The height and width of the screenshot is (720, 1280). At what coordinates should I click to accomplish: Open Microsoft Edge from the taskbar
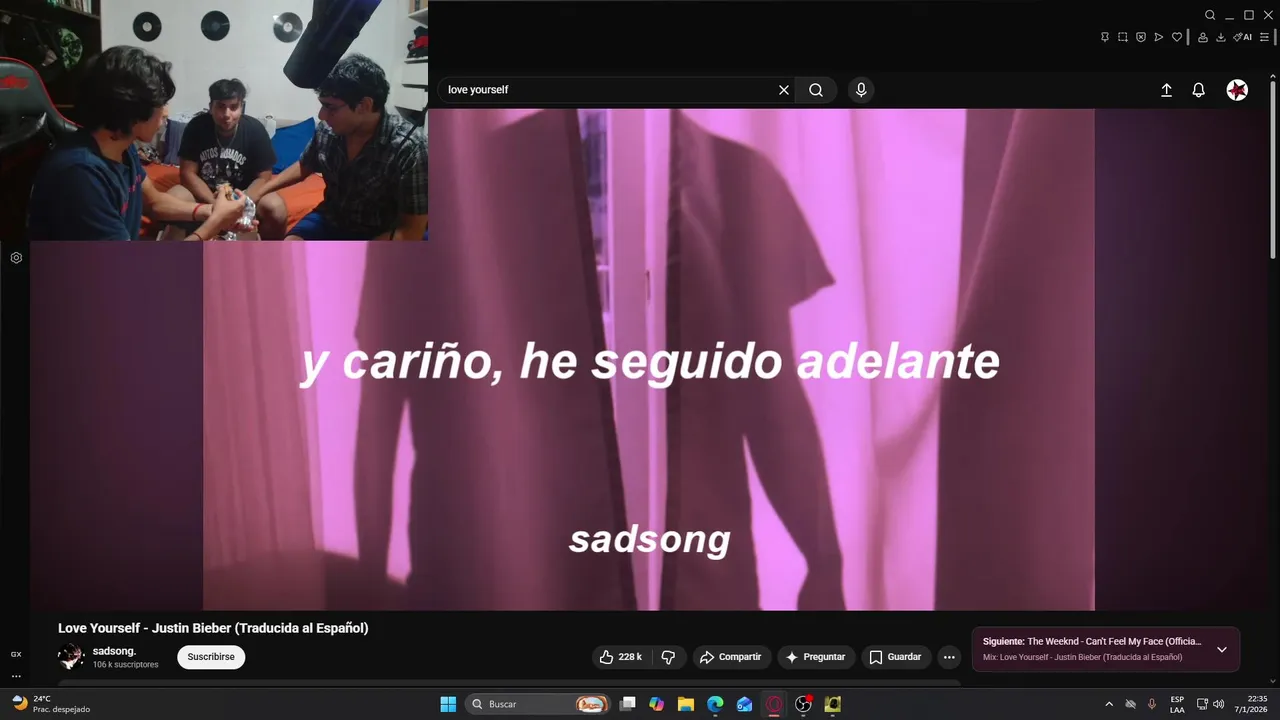pyautogui.click(x=715, y=704)
